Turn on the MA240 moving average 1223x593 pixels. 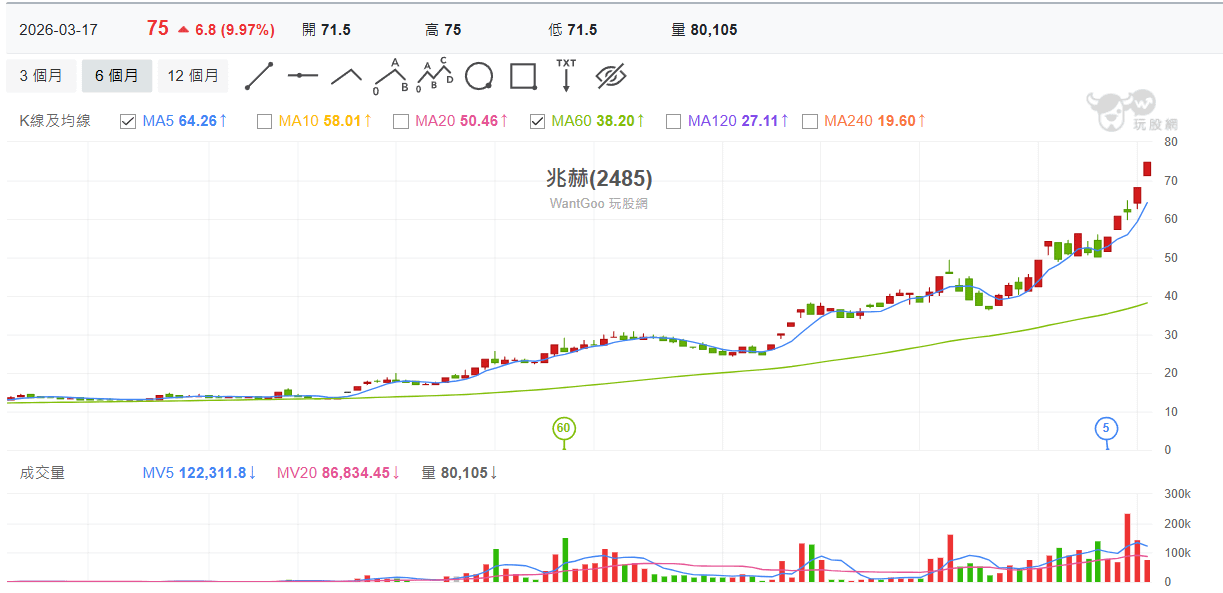810,121
